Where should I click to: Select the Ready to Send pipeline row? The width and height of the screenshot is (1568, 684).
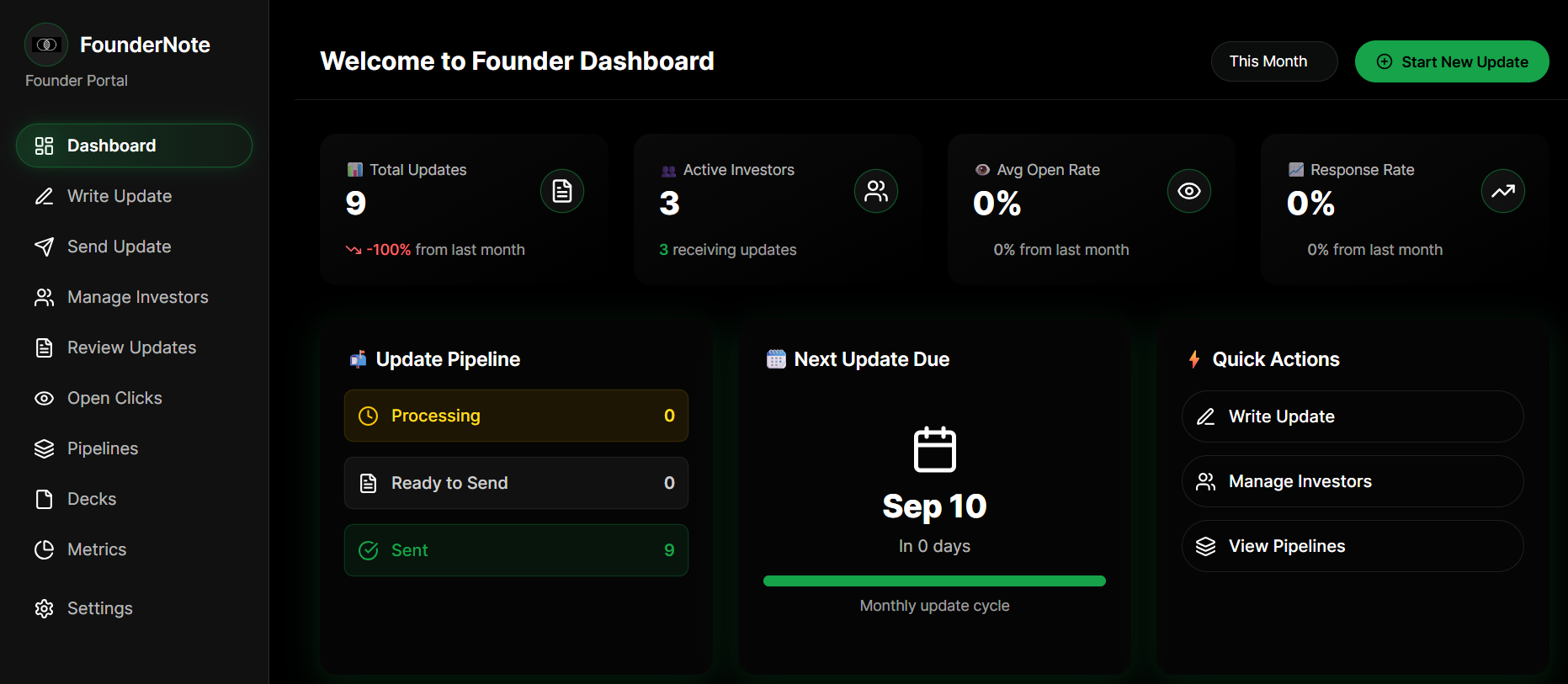[516, 483]
